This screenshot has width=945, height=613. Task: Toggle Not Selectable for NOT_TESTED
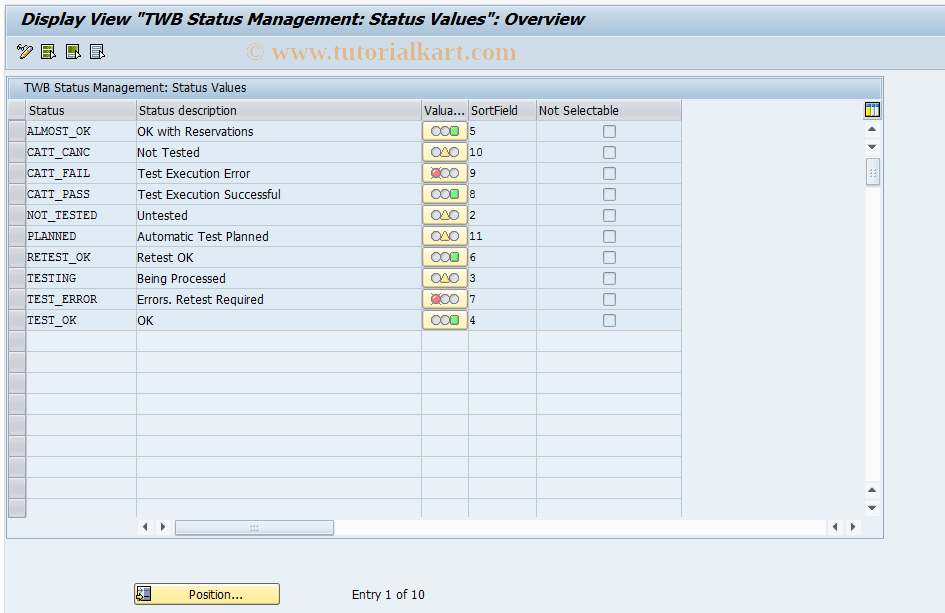click(609, 215)
